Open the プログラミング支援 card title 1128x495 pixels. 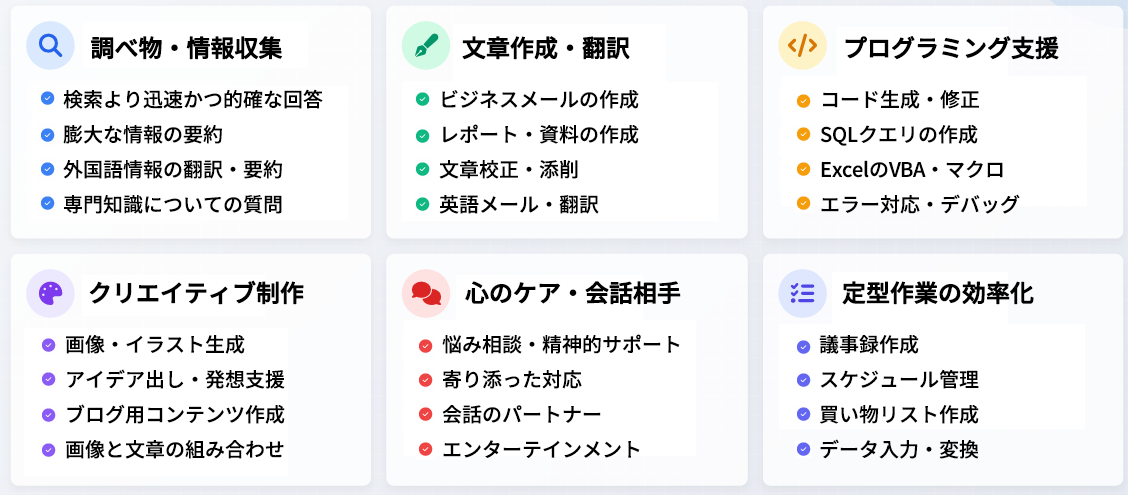(951, 48)
